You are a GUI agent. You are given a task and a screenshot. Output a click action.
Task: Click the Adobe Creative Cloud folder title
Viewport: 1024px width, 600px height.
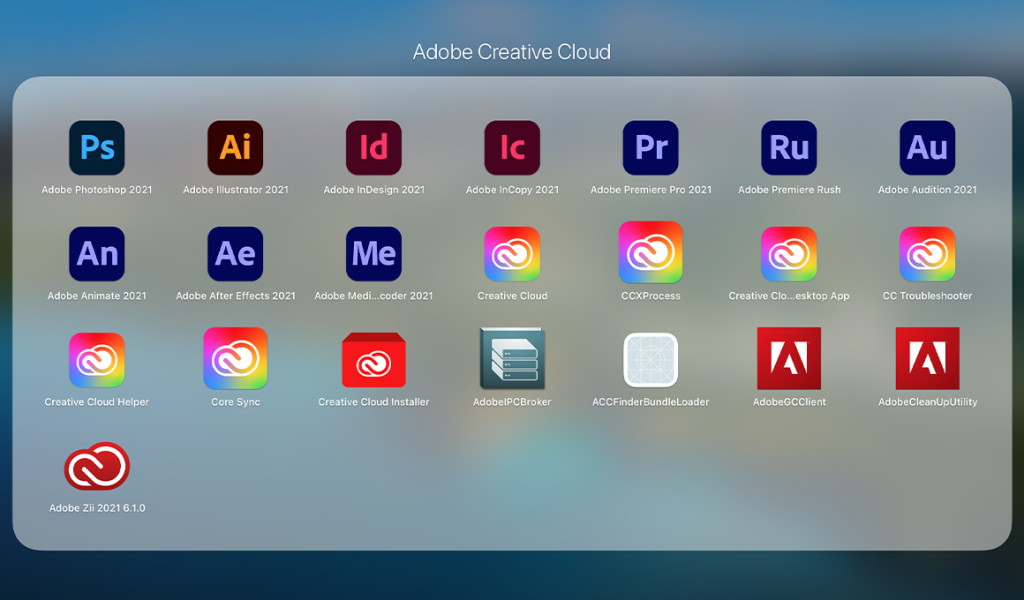click(x=512, y=52)
